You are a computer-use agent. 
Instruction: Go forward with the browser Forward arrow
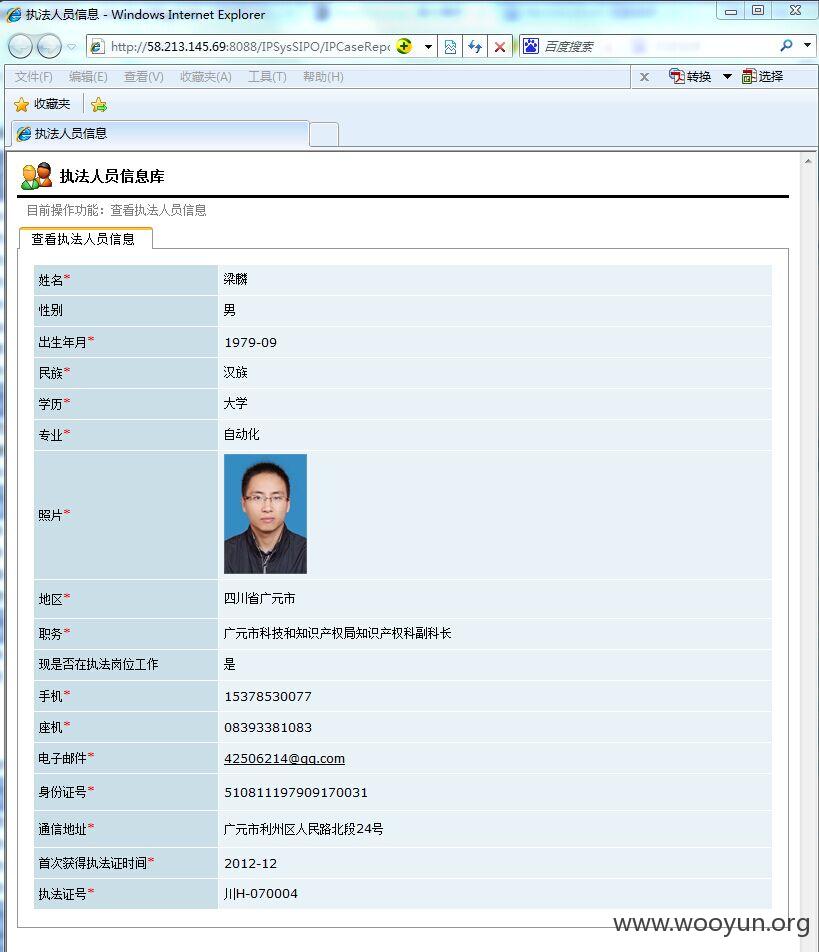[x=49, y=46]
